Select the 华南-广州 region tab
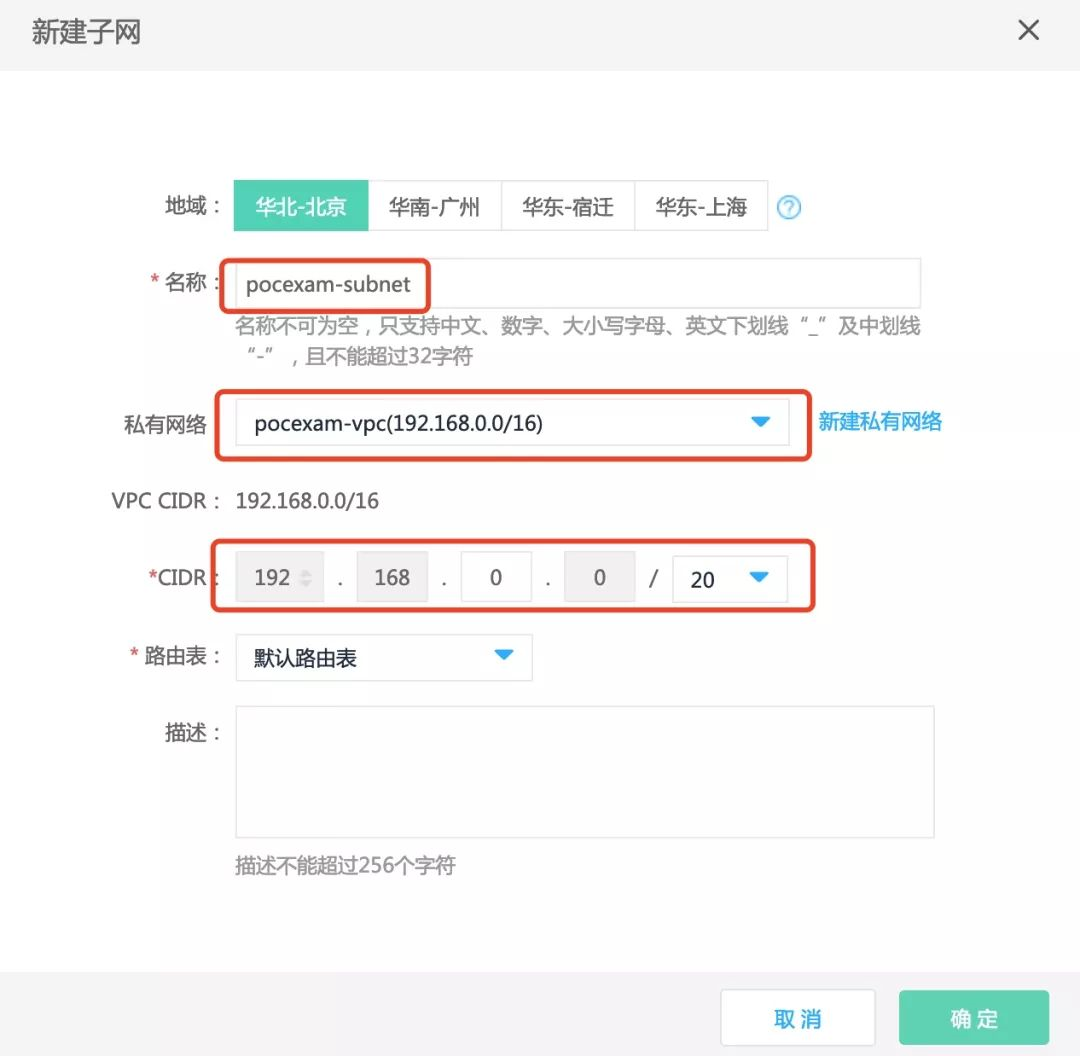The image size is (1080, 1056). pos(435,206)
